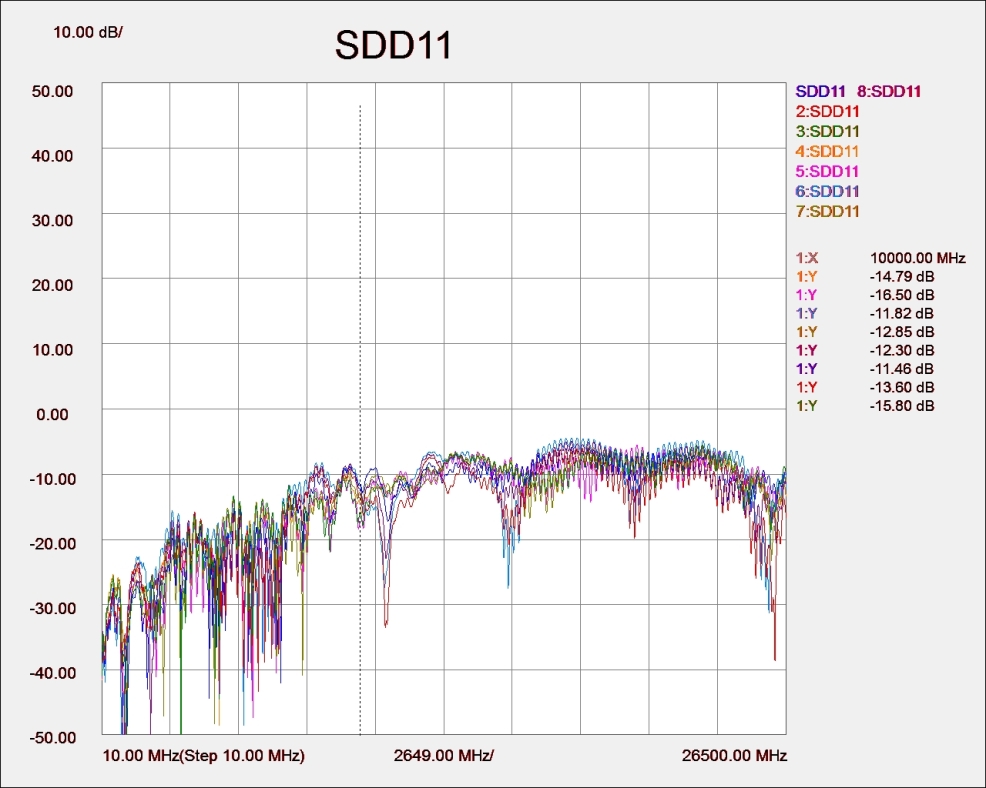Click the 10.00 y-axis label
Viewport: 986px width, 788px height.
point(52,350)
